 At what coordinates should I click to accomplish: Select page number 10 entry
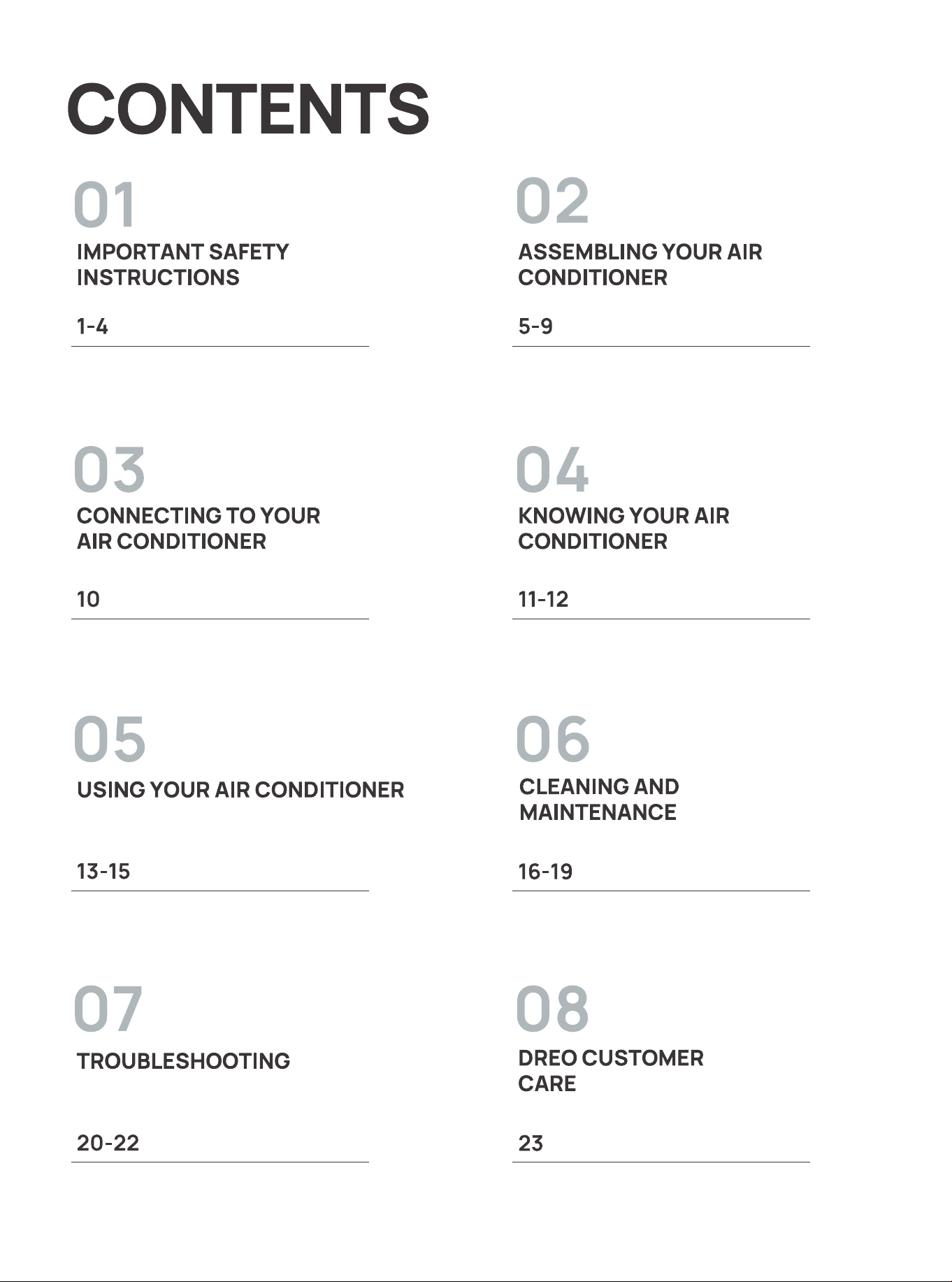coord(88,599)
